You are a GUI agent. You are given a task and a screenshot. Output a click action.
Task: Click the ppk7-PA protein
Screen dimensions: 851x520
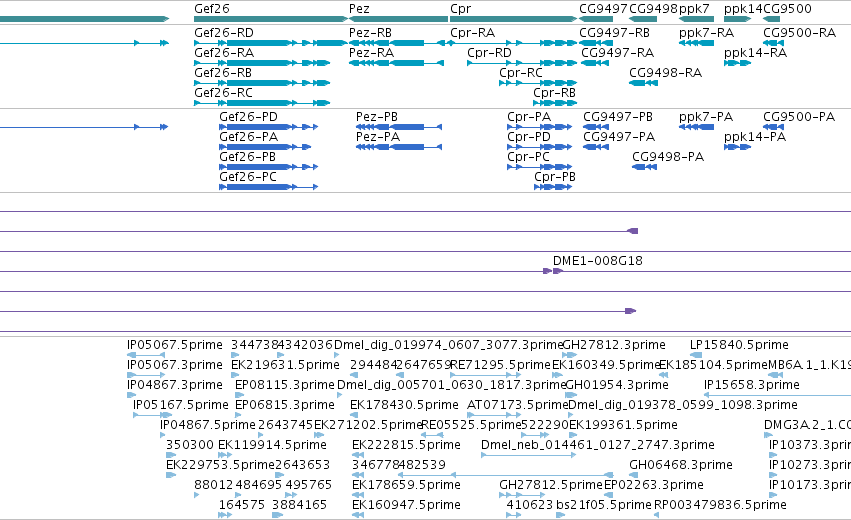706,117
